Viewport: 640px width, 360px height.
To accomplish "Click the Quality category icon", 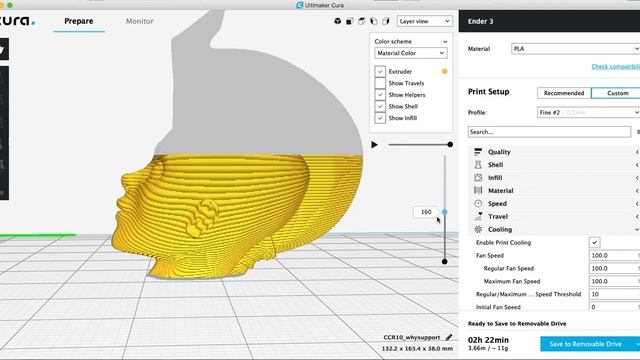I will [478, 152].
